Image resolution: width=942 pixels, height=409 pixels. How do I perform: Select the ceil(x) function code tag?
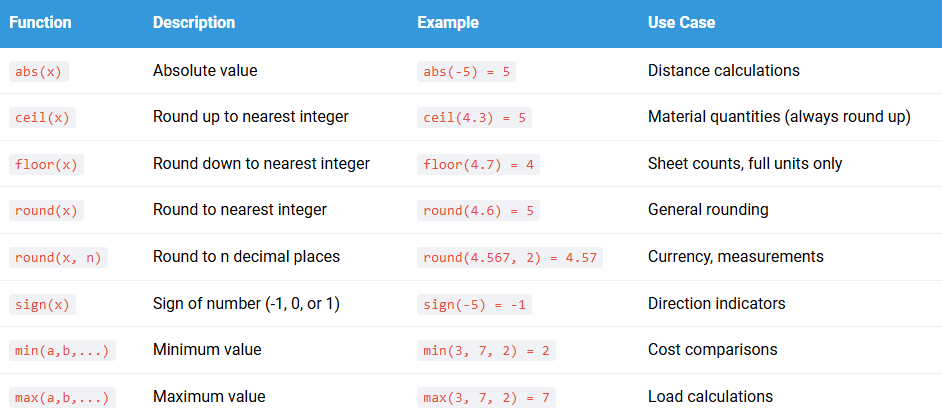[x=43, y=118]
